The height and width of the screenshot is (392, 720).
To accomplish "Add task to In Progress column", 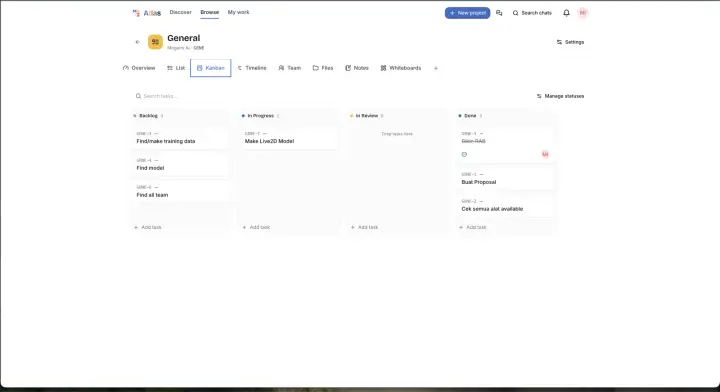I will pyautogui.click(x=256, y=227).
